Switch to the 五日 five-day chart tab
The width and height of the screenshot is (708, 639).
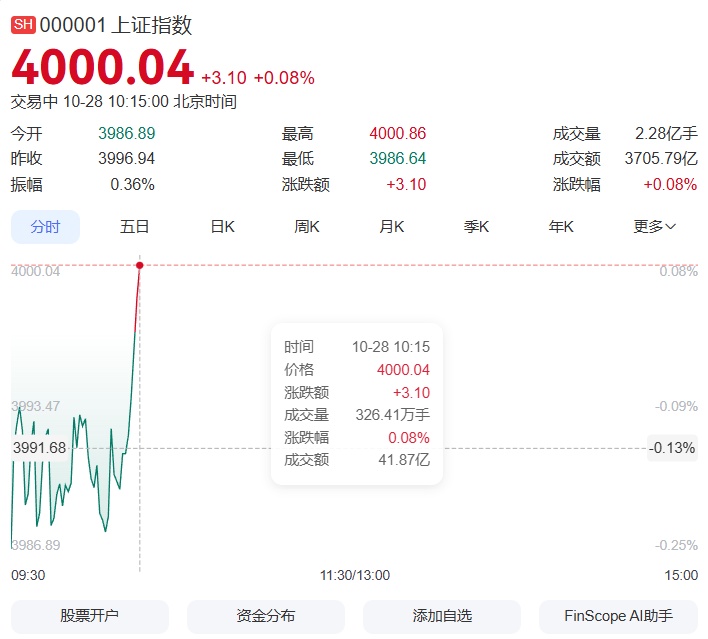pos(134,227)
